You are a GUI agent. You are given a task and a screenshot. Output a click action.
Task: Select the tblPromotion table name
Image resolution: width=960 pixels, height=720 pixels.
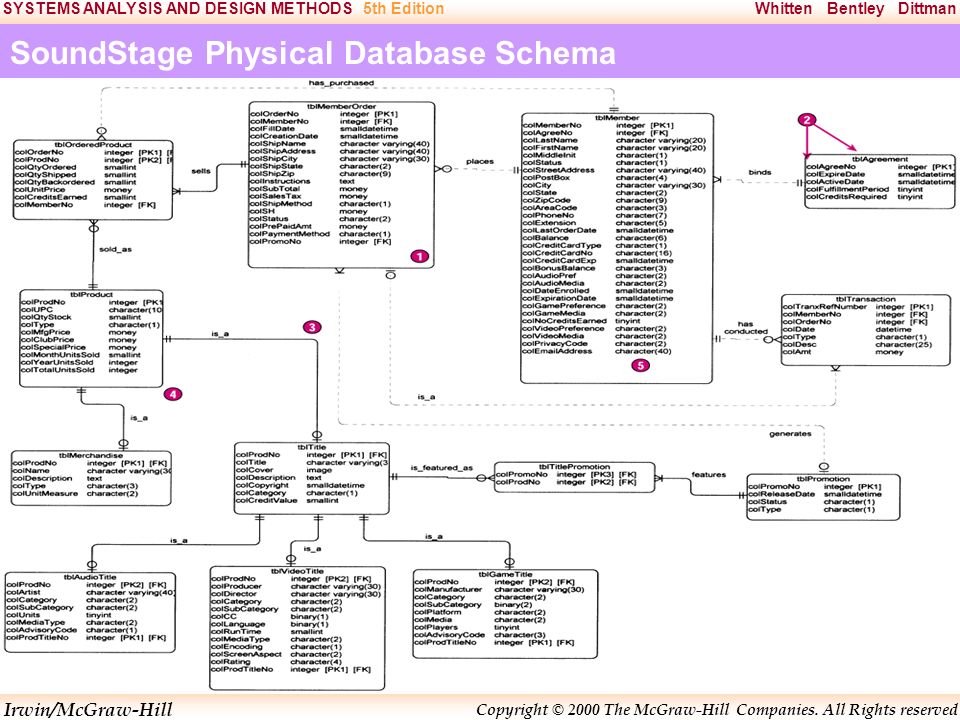pos(823,479)
